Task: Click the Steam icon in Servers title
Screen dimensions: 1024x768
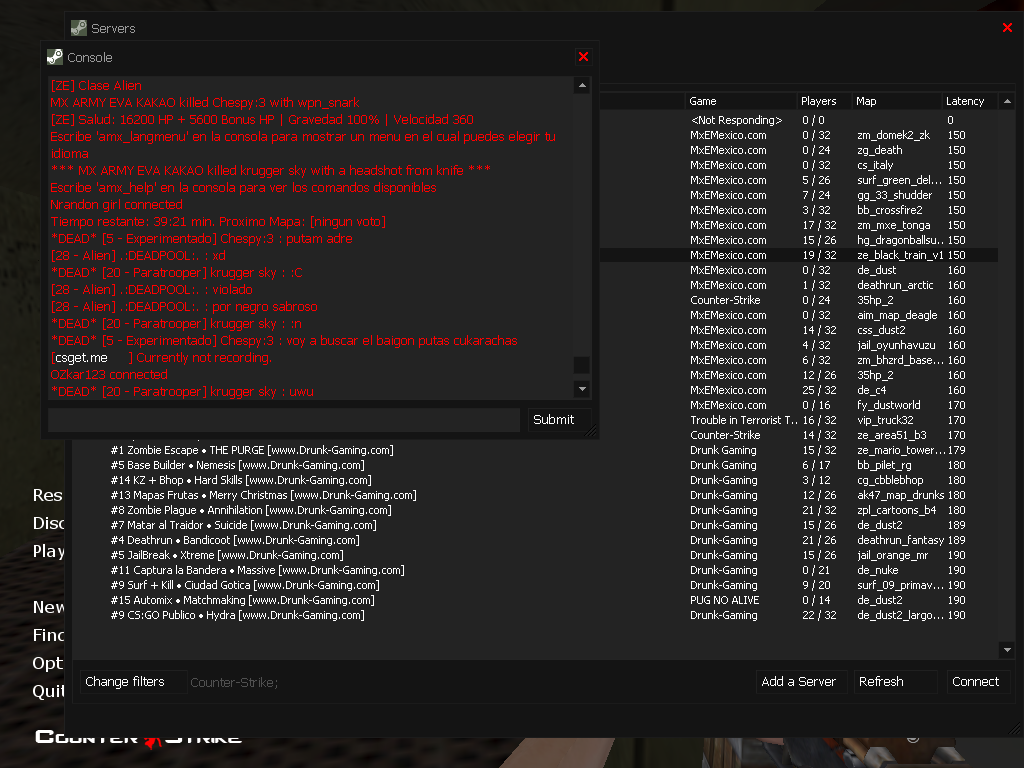Action: (x=79, y=28)
